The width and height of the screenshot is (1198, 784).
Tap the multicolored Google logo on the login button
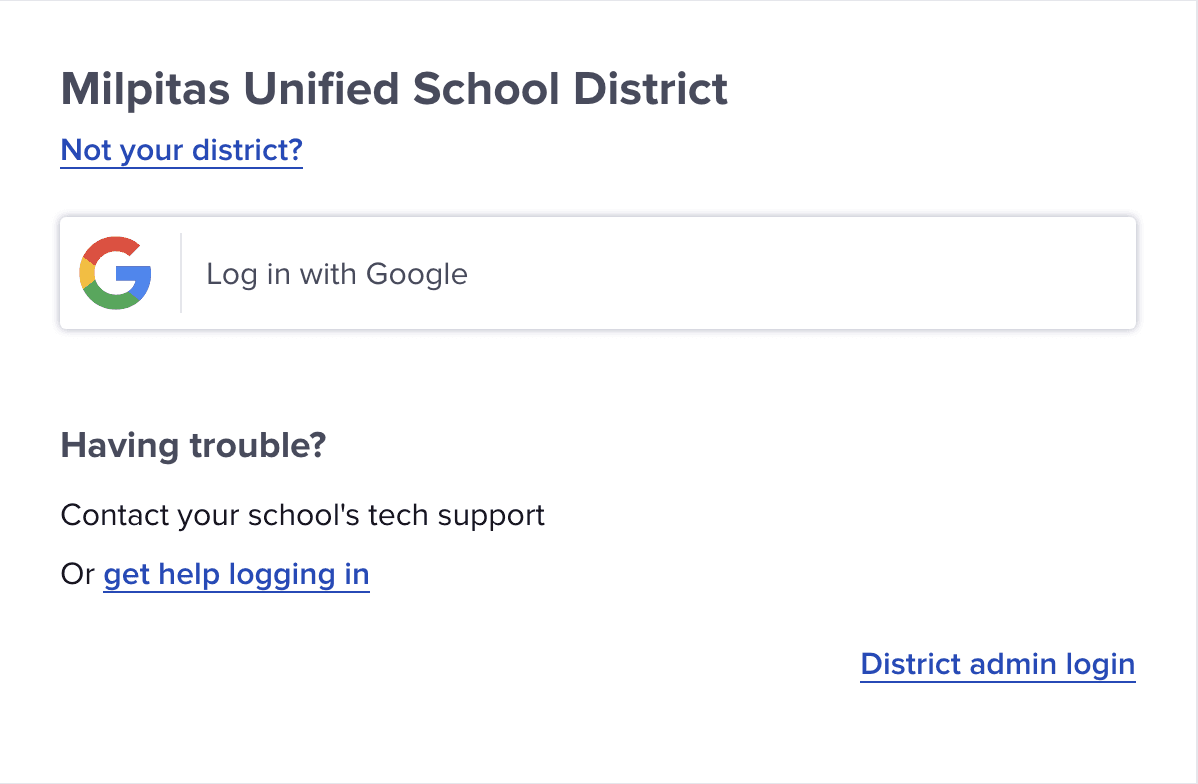click(x=115, y=273)
